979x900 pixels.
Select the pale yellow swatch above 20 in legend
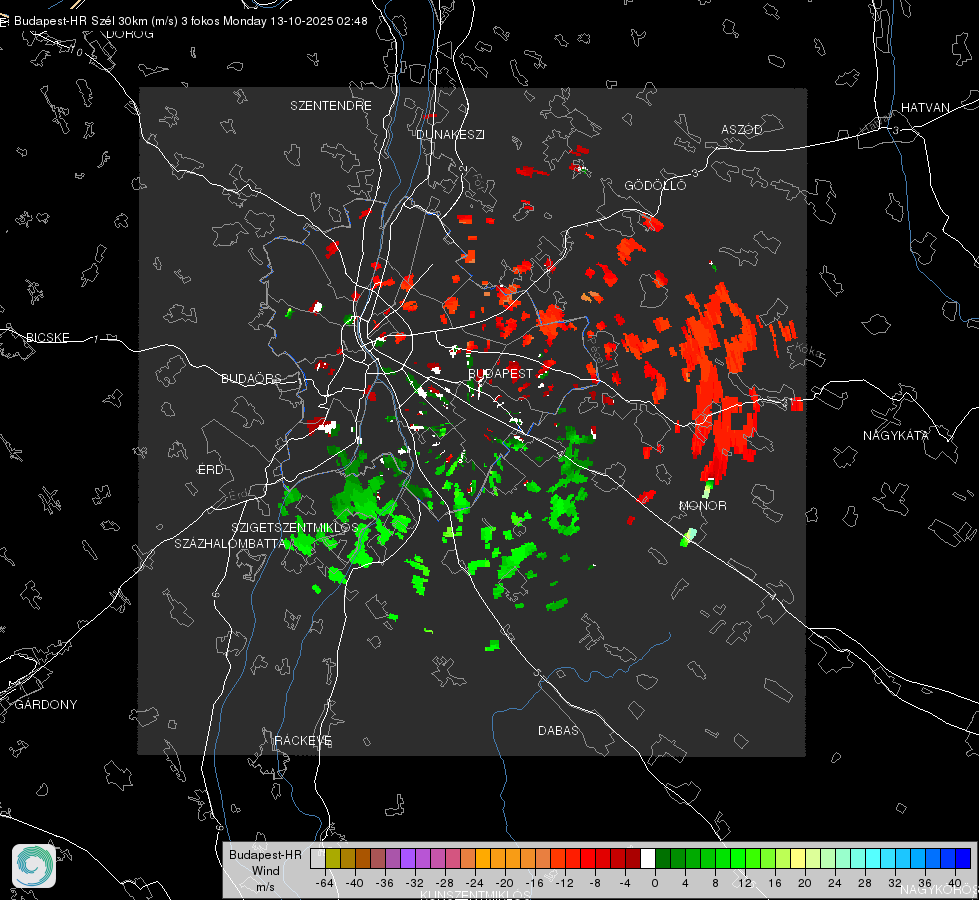click(799, 858)
